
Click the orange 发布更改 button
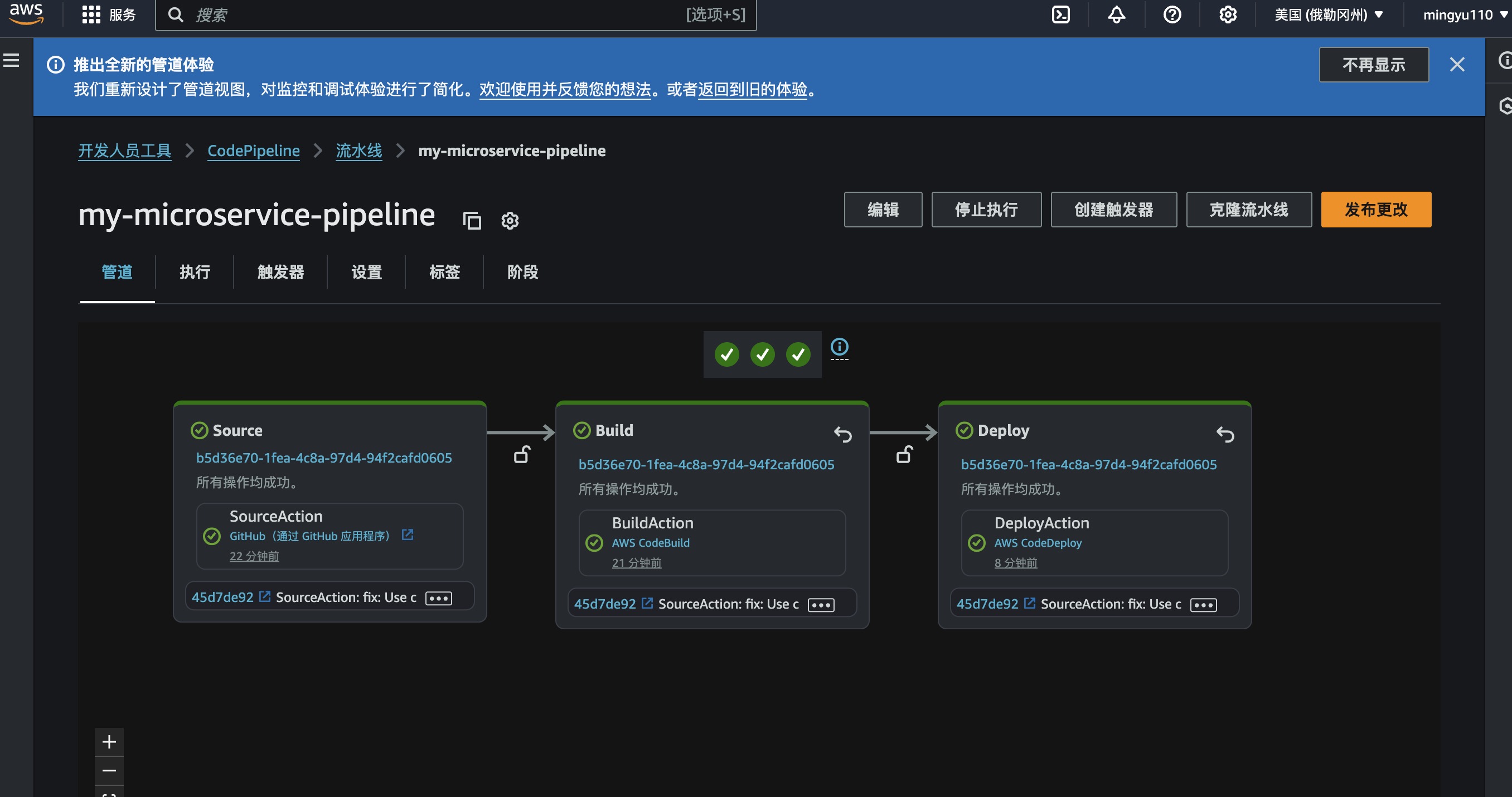(x=1376, y=210)
